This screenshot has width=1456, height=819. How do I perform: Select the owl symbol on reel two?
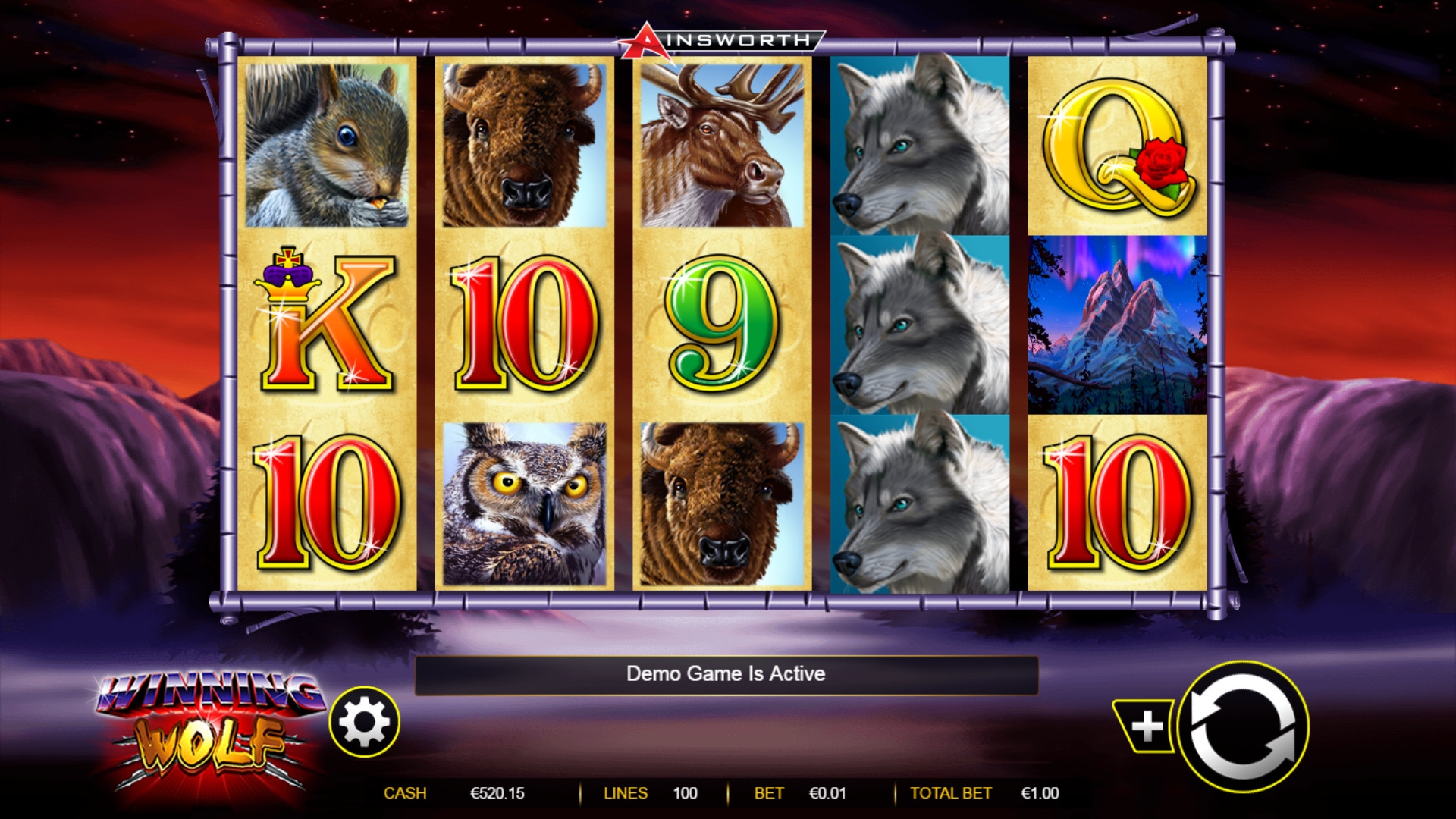pyautogui.click(x=525, y=504)
